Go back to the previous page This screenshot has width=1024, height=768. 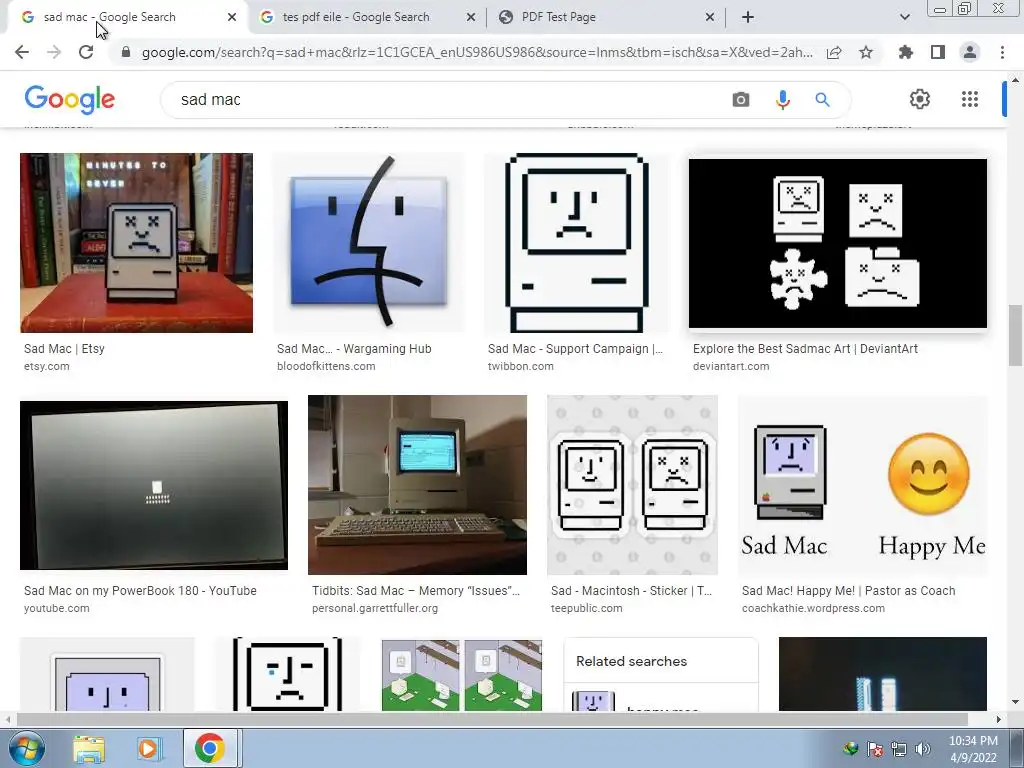pos(22,52)
